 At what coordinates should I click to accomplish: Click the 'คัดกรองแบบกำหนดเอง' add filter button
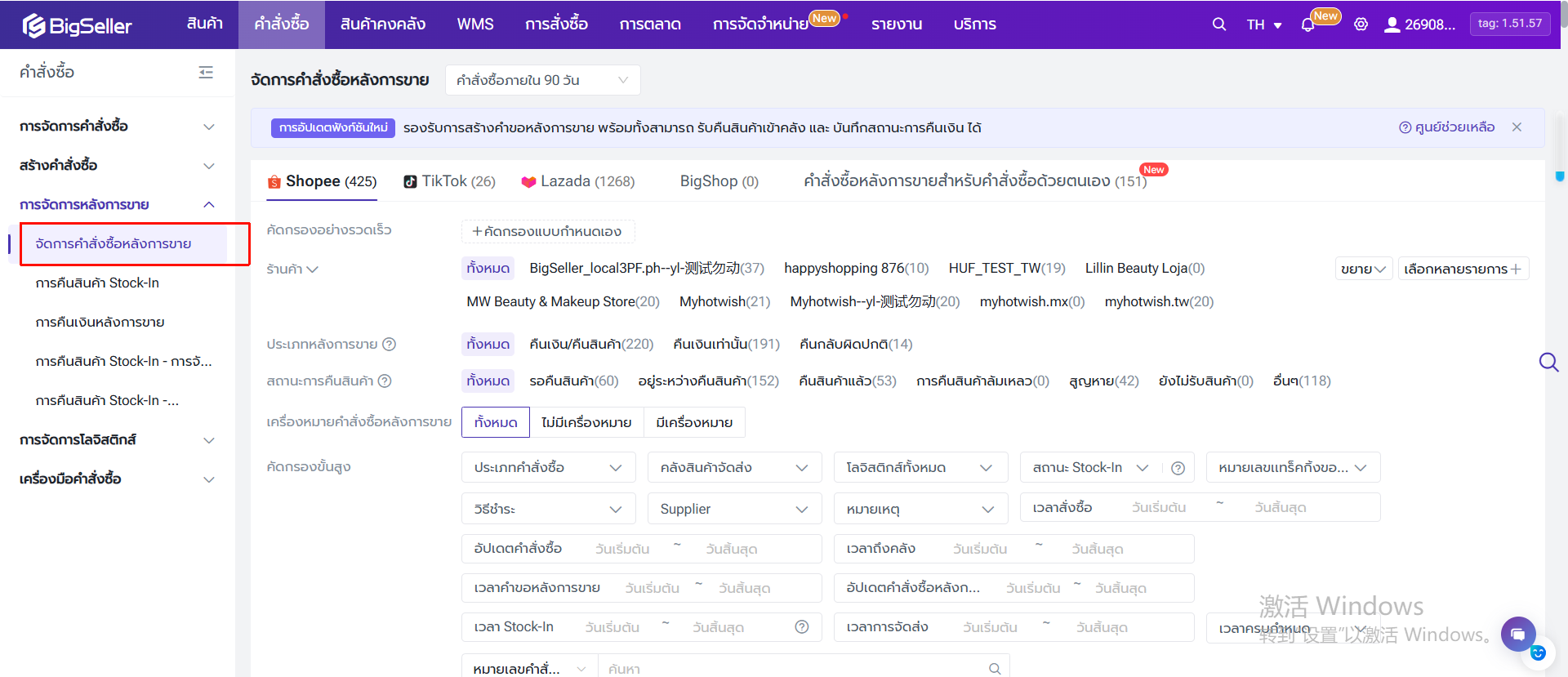click(548, 231)
